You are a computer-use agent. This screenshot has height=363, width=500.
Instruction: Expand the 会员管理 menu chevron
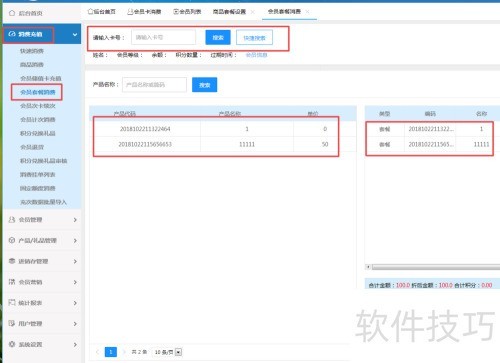coord(75,220)
